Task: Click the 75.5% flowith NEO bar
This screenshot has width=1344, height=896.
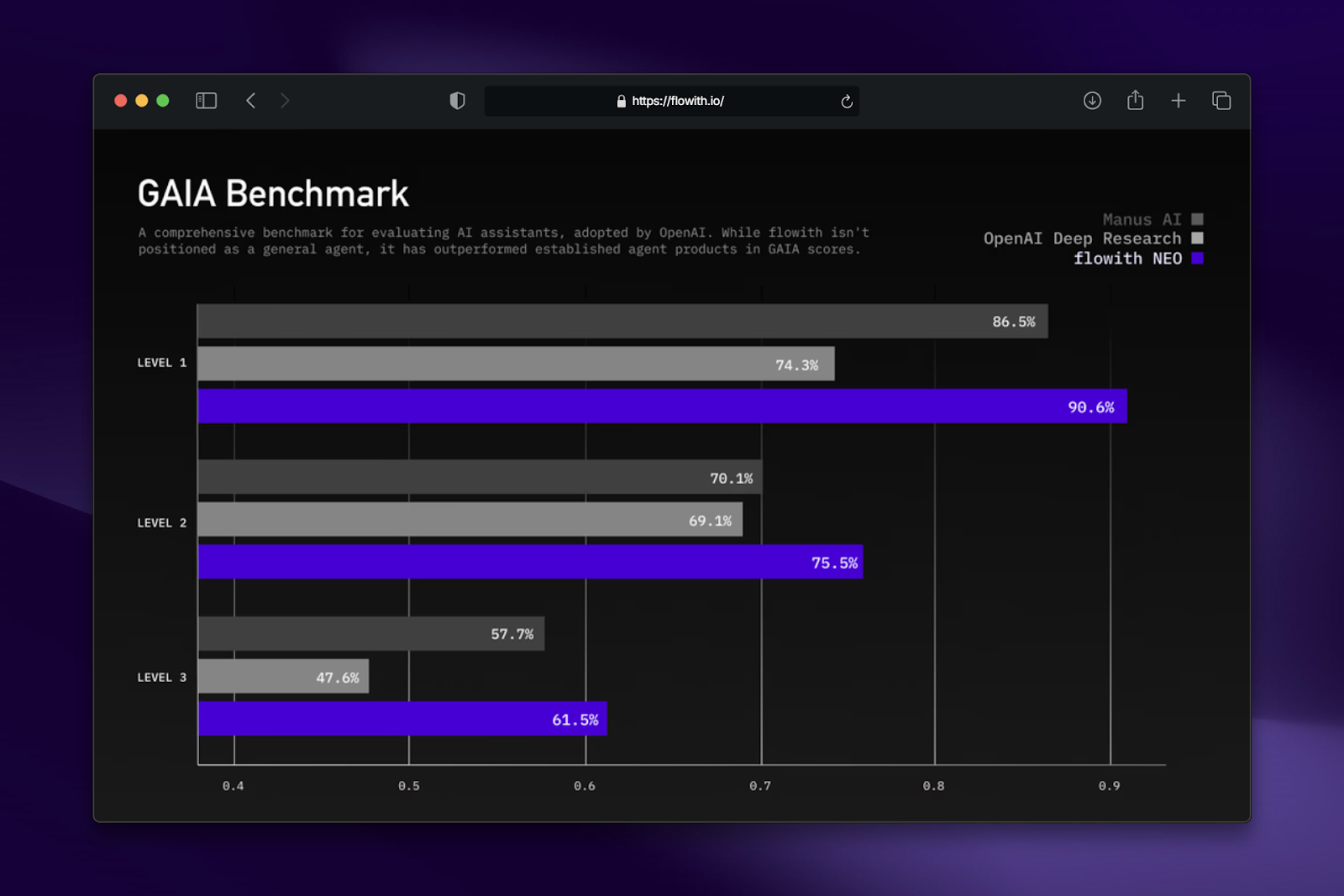Action: click(530, 562)
